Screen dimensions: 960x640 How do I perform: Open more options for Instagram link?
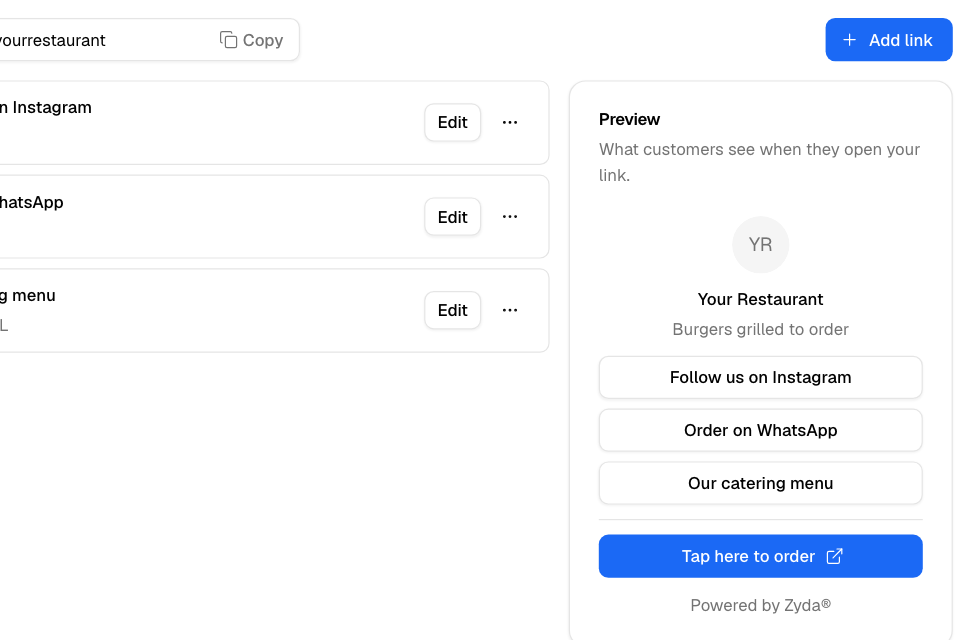point(510,122)
